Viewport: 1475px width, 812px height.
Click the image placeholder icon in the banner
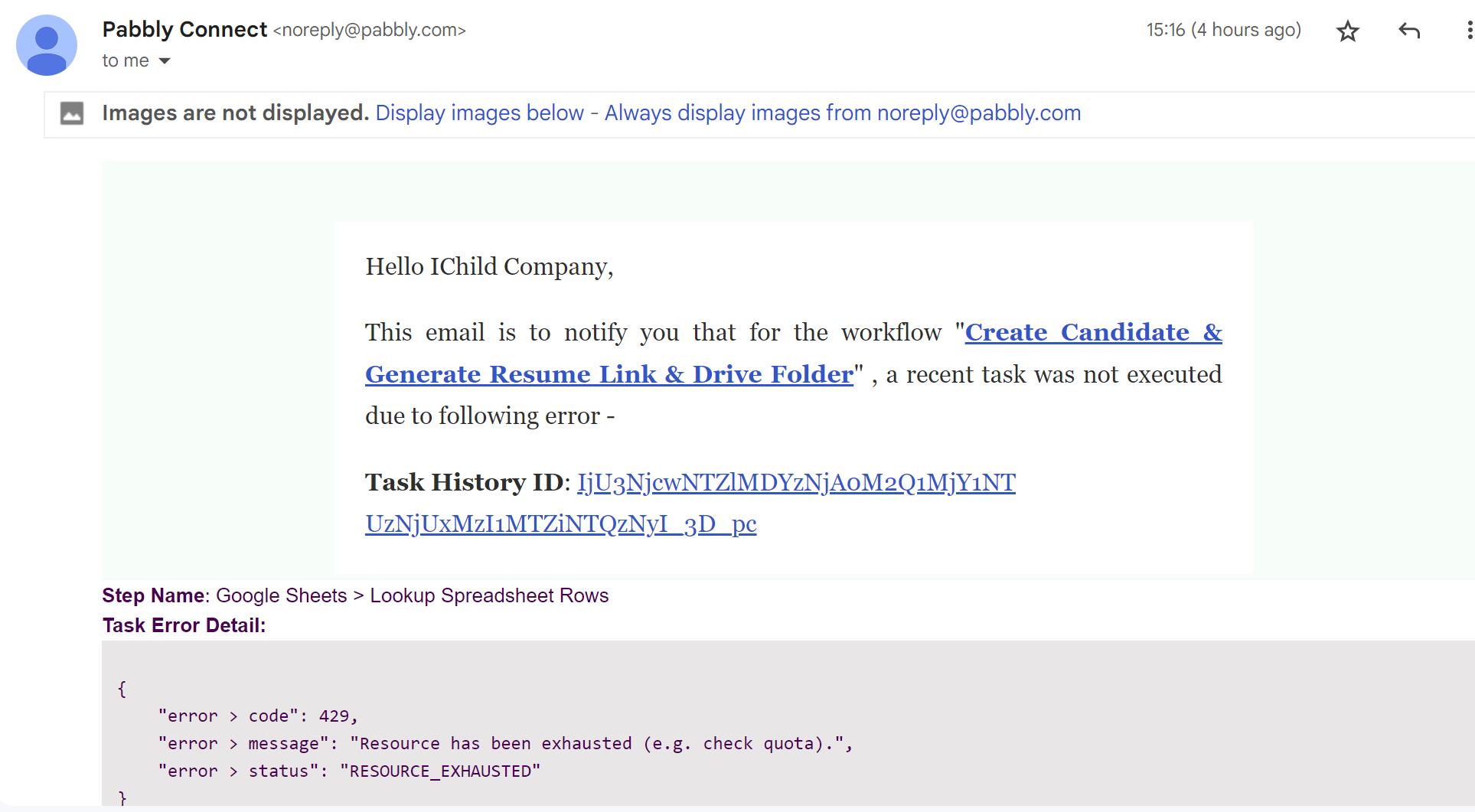click(72, 113)
